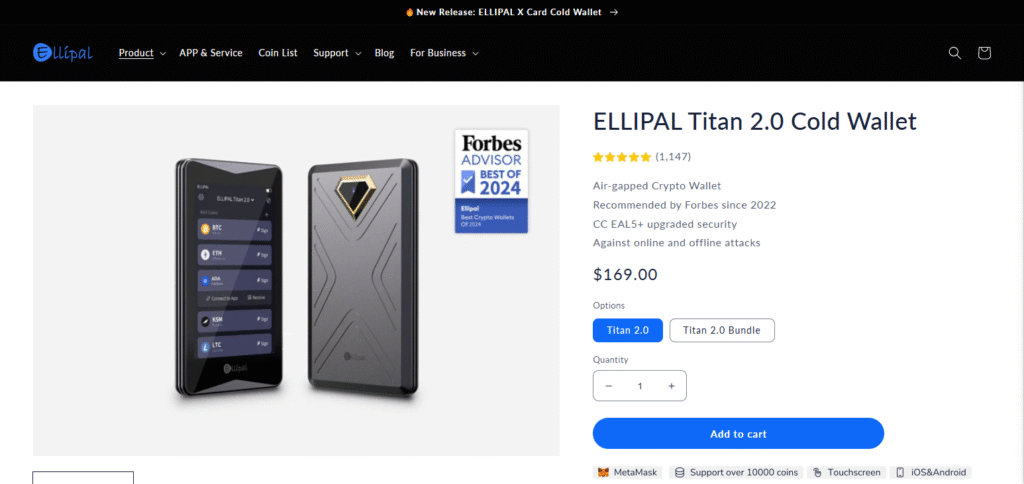Expand the For Business dropdown menu
Image resolution: width=1024 pixels, height=484 pixels.
(444, 53)
